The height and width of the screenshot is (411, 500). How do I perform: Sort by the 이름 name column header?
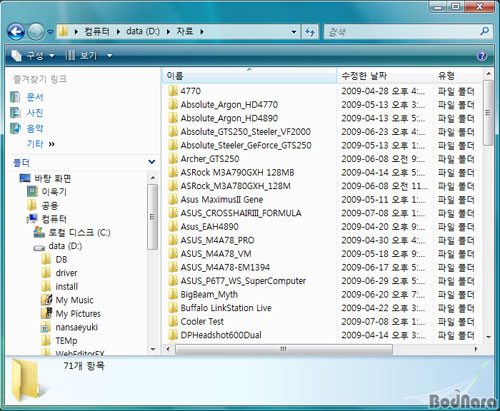pyautogui.click(x=249, y=76)
